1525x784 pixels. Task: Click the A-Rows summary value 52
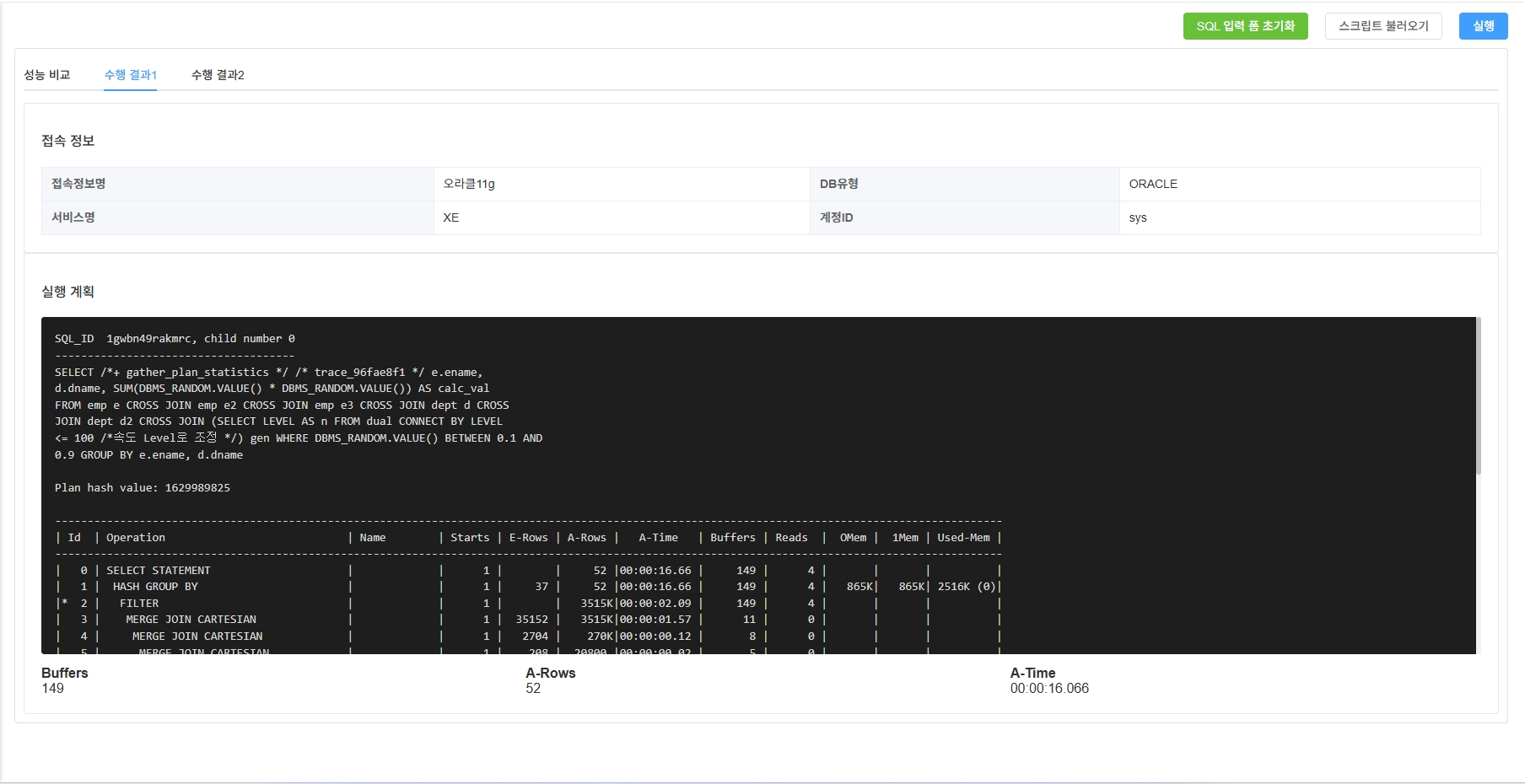pyautogui.click(x=533, y=689)
